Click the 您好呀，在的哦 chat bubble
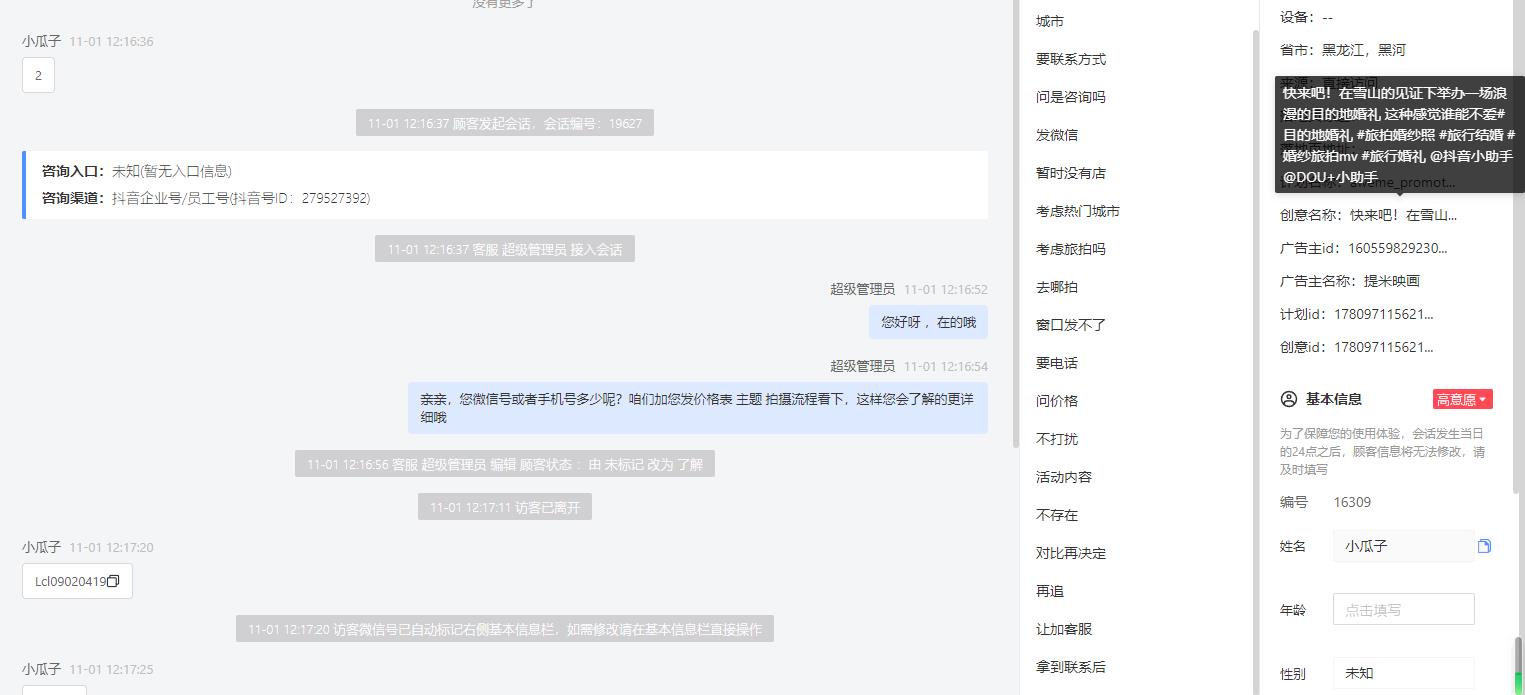Screen dimensions: 1525x695 pyautogui.click(x=928, y=322)
